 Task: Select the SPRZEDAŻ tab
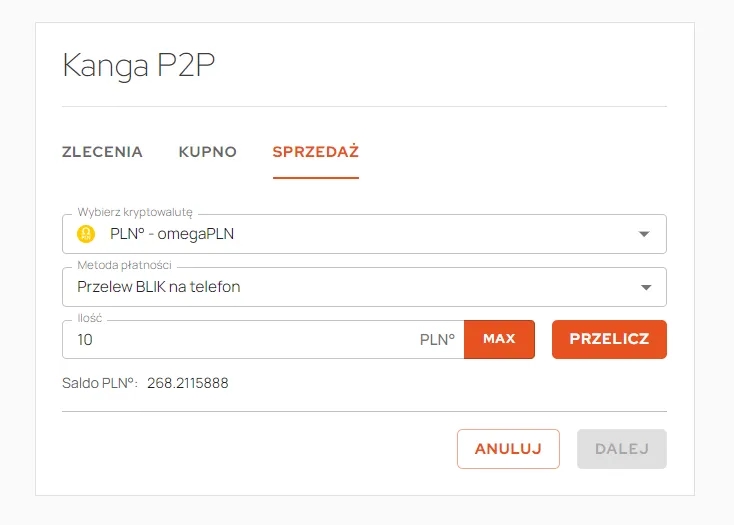pyautogui.click(x=316, y=152)
